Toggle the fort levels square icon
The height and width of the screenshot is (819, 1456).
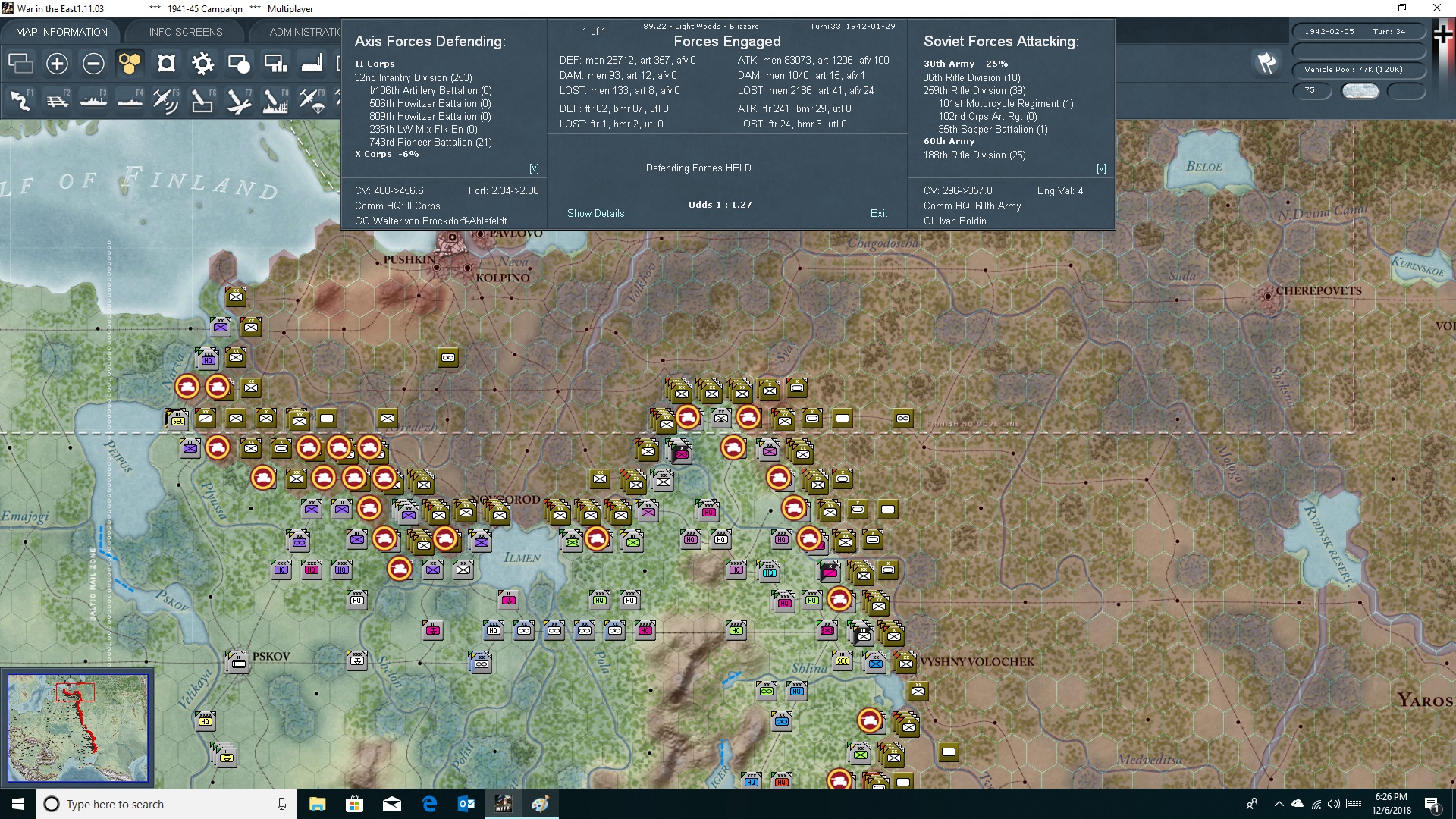coord(166,64)
